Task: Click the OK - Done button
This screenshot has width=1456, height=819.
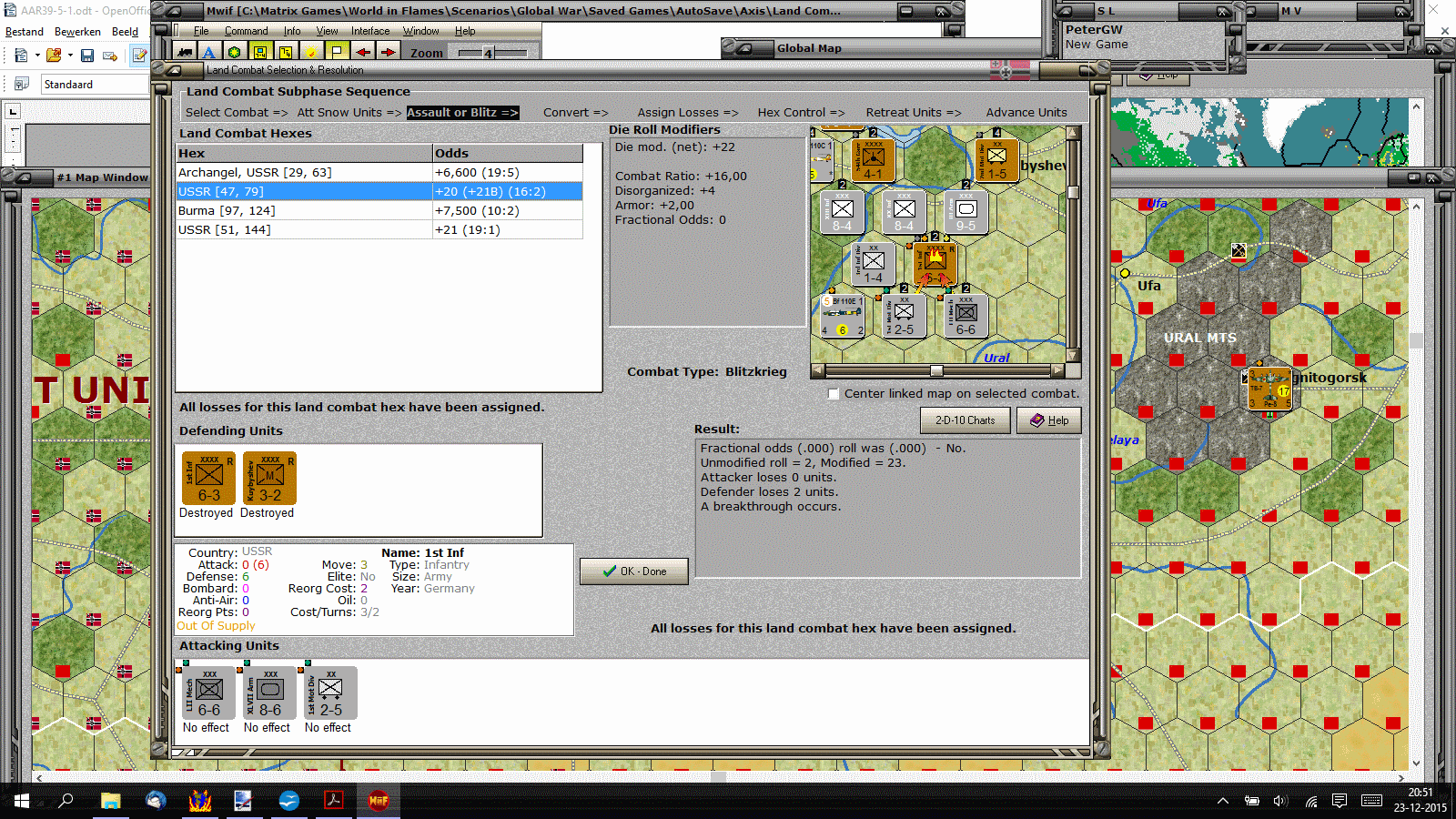Action: (634, 571)
